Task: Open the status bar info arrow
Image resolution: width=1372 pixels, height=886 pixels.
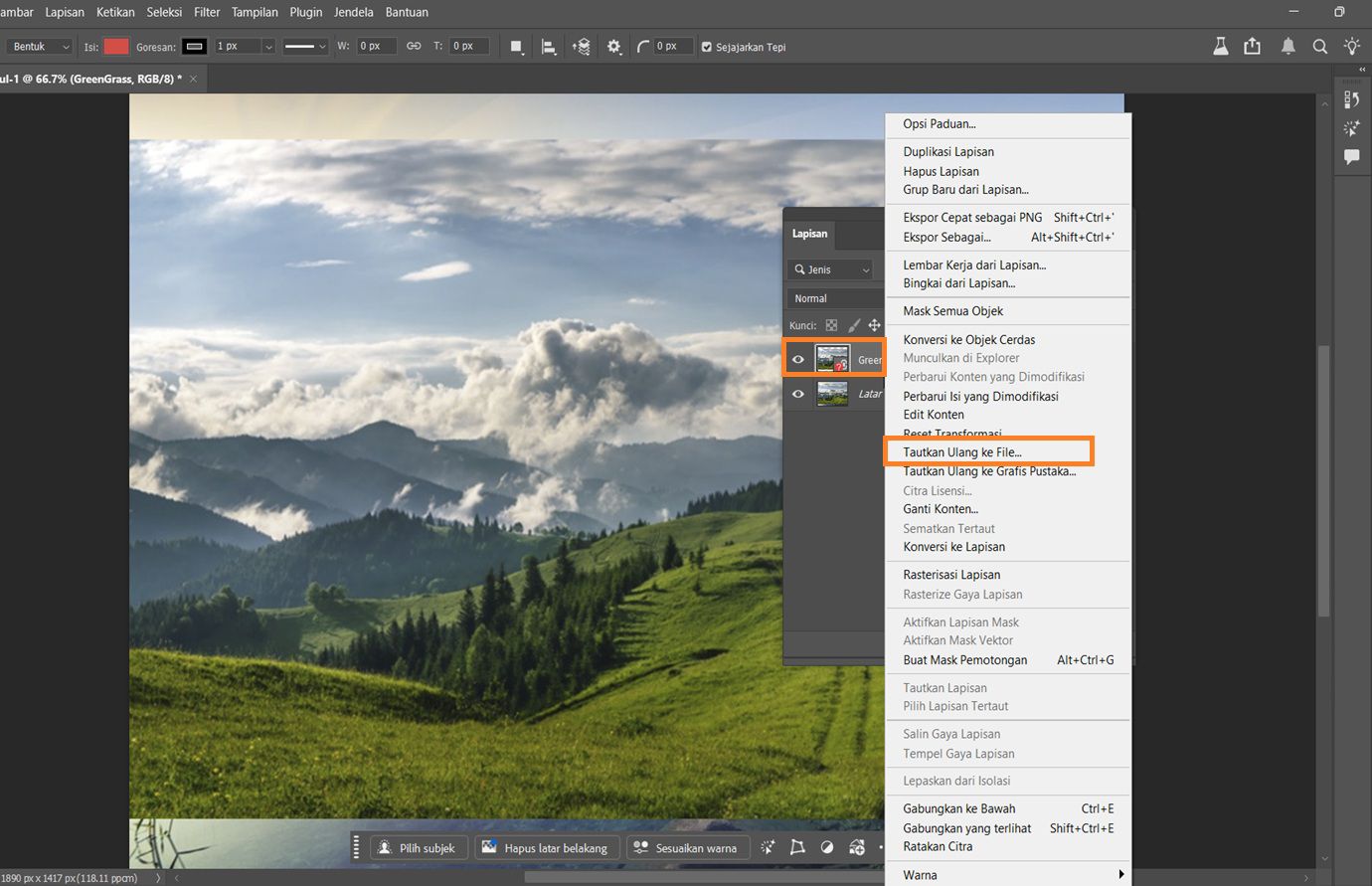Action: (158, 878)
